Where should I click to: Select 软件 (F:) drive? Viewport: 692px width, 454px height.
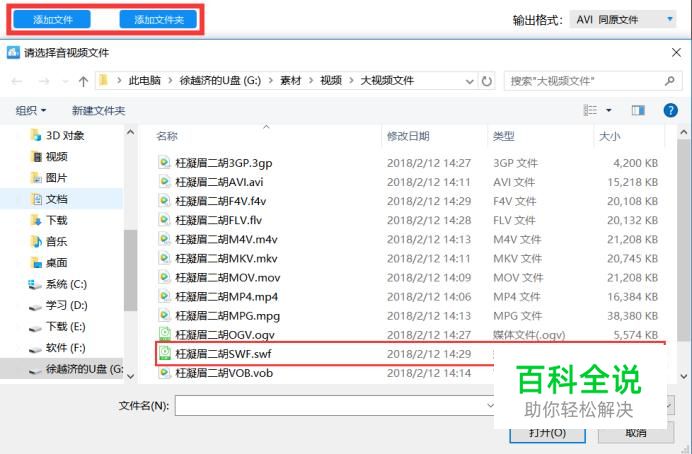tap(57, 348)
